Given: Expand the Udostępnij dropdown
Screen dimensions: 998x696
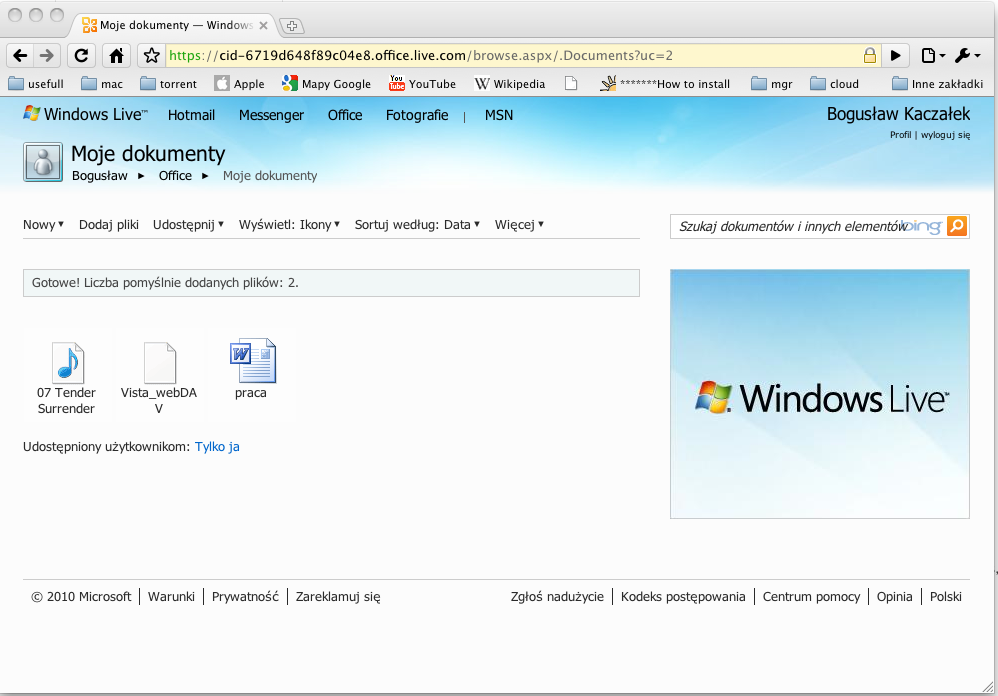Looking at the screenshot, I should pyautogui.click(x=188, y=225).
